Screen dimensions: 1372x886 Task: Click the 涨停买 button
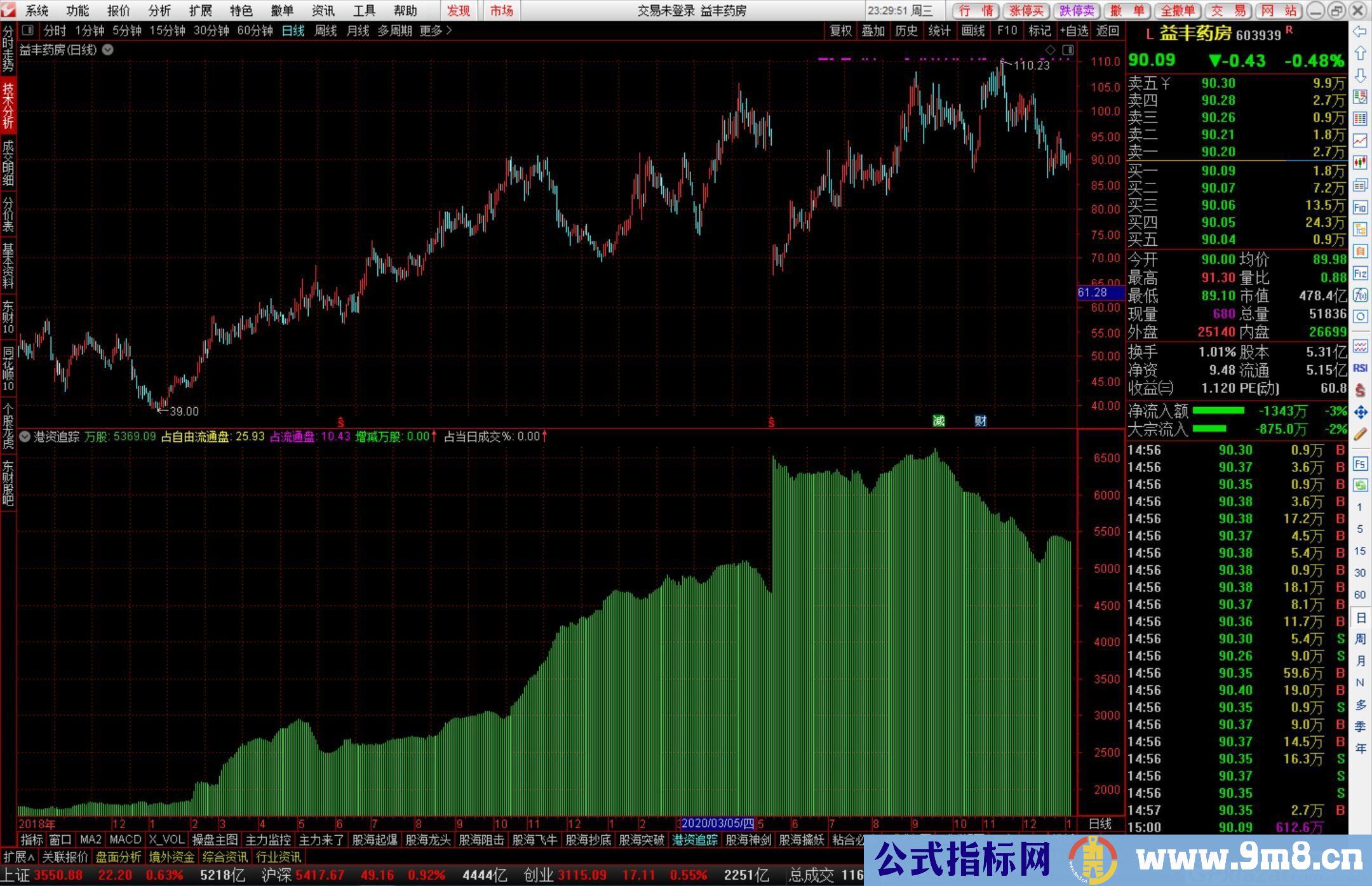point(1026,11)
